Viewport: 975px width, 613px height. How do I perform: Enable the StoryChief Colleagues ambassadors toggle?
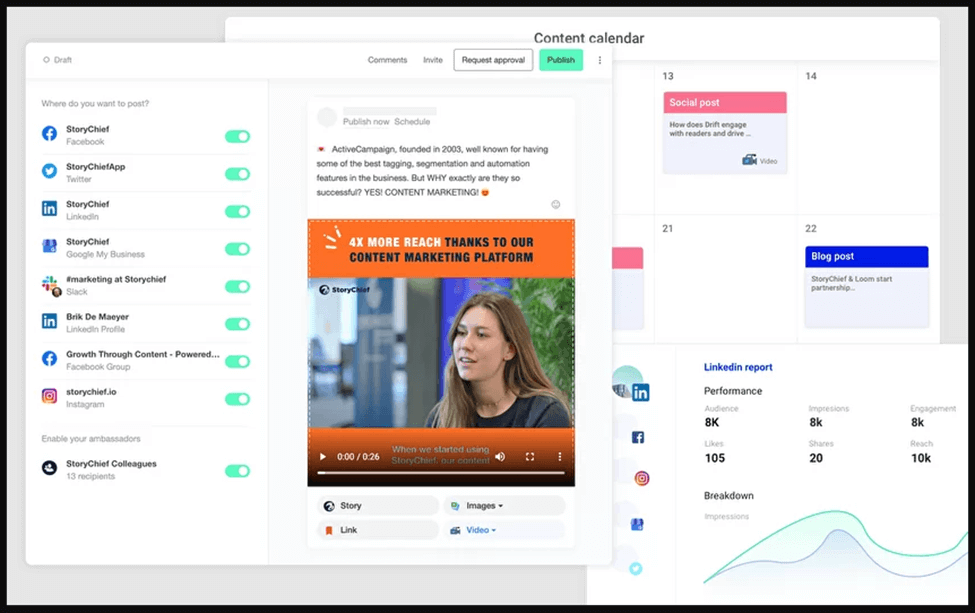point(237,469)
